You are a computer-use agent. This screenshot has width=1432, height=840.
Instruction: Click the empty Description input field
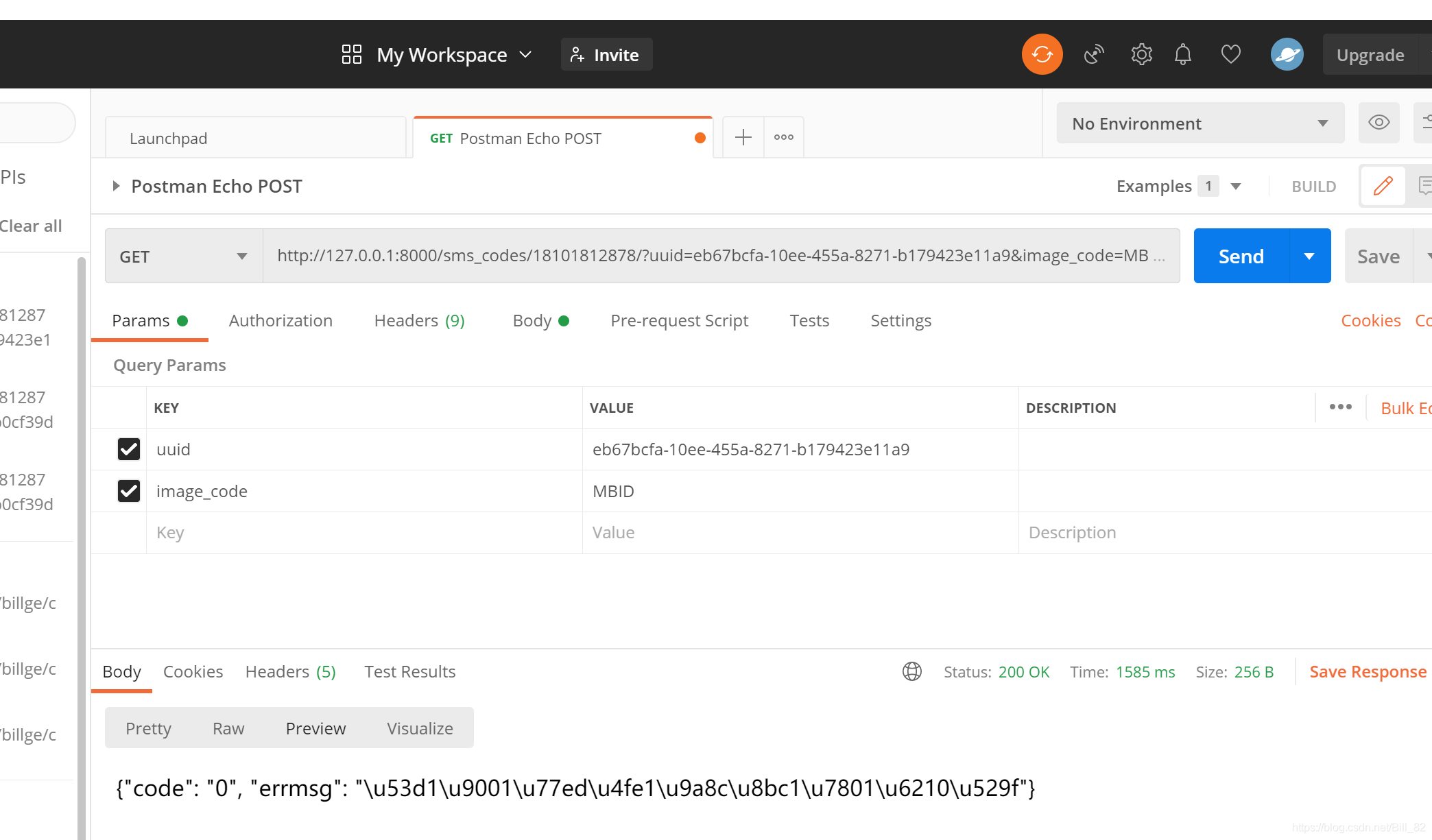pyautogui.click(x=1225, y=533)
